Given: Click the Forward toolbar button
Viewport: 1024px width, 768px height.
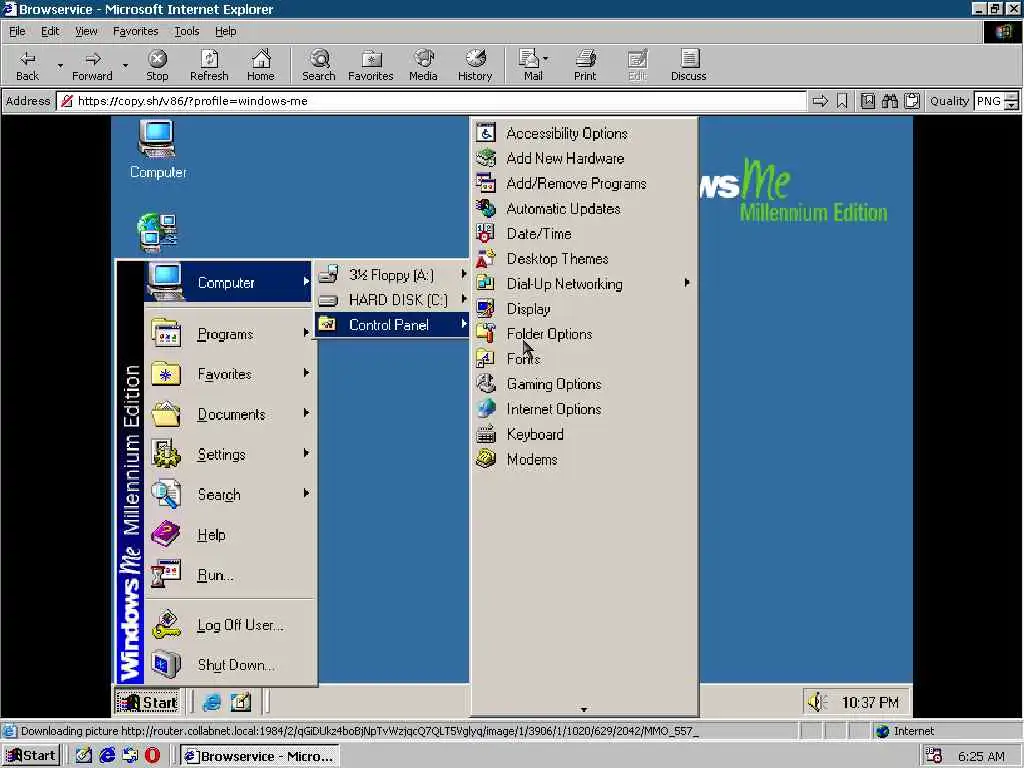Looking at the screenshot, I should pos(92,65).
